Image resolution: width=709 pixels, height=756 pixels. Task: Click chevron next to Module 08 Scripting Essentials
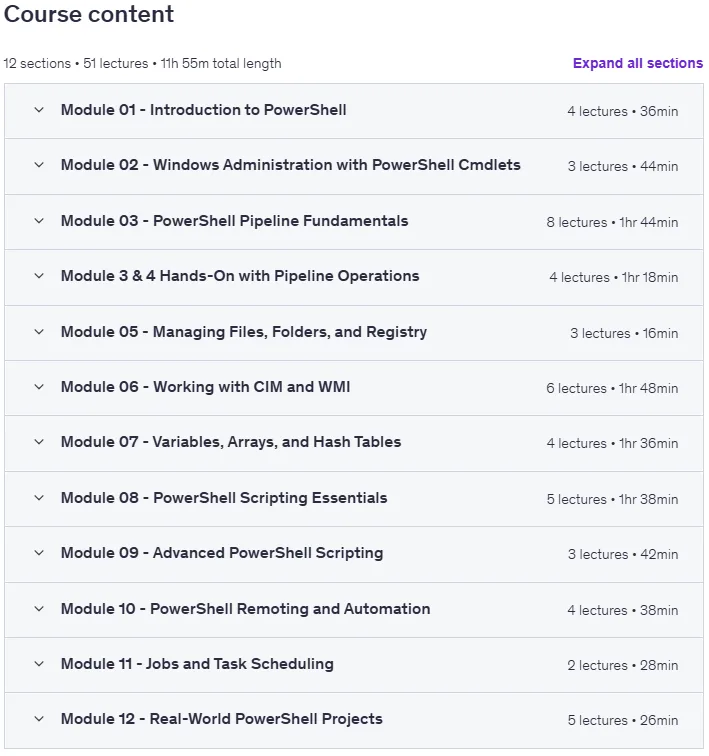point(39,498)
